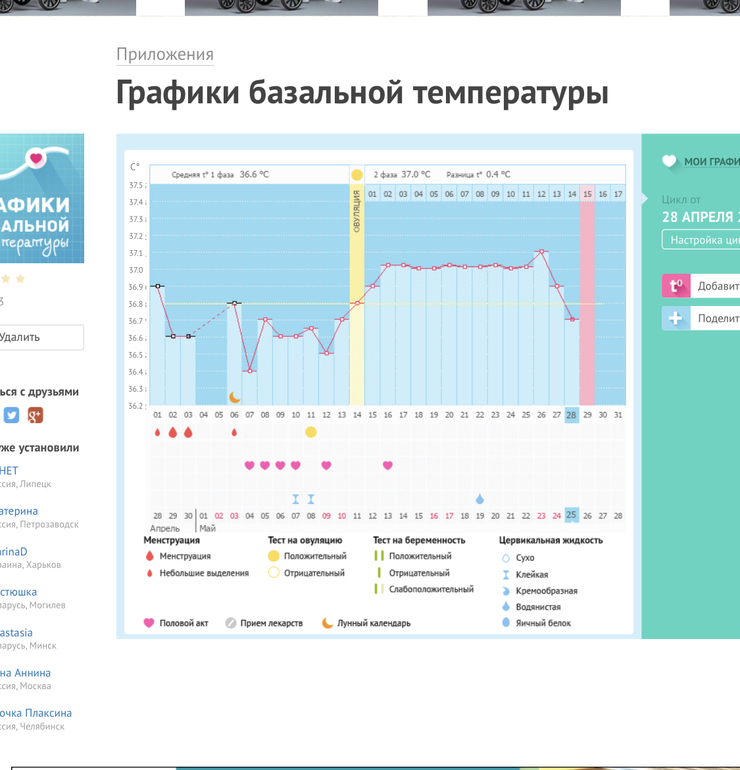The image size is (740, 770).
Task: Click the yellow positive ovulation test marker
Action: (x=311, y=432)
